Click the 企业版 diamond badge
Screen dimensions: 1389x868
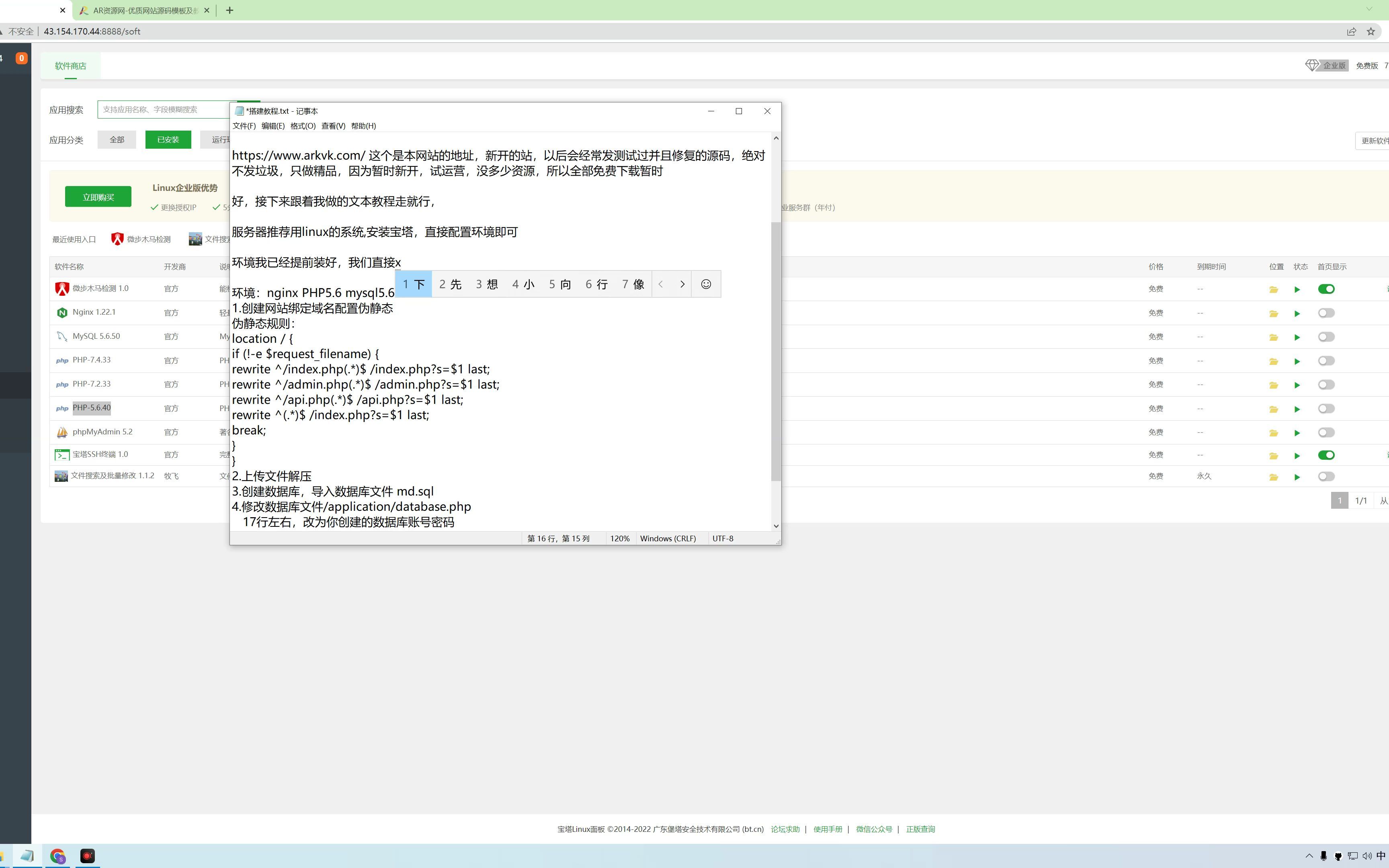click(1326, 66)
